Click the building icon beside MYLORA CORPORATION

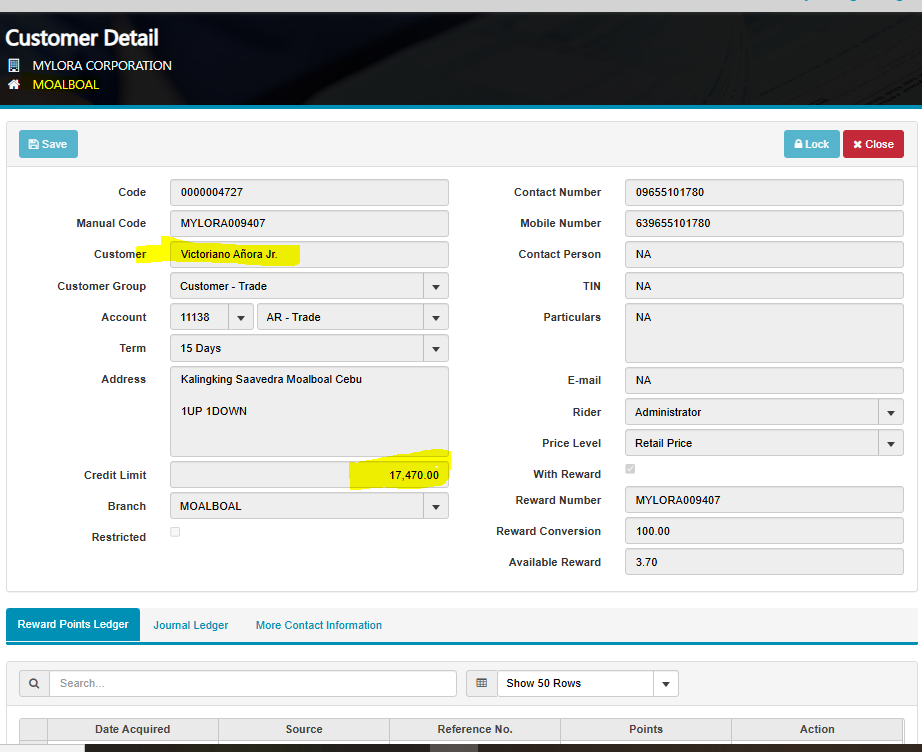14,66
